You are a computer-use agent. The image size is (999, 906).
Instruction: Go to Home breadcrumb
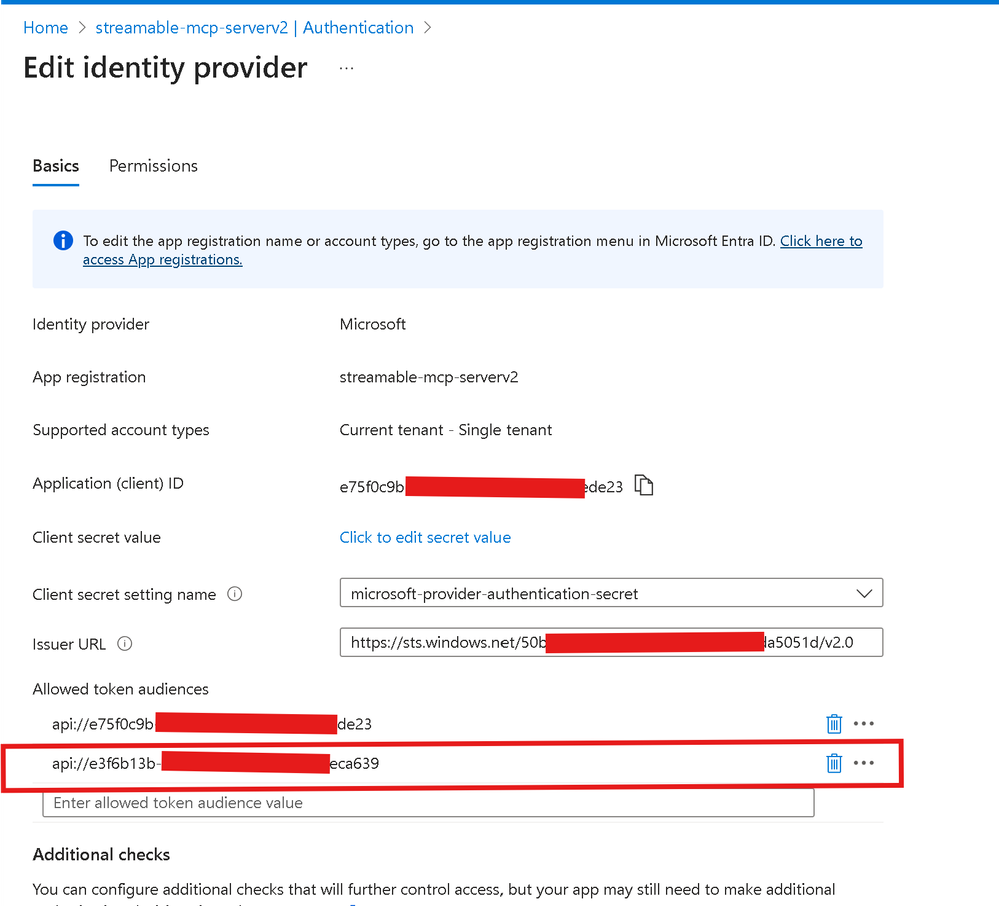[45, 27]
